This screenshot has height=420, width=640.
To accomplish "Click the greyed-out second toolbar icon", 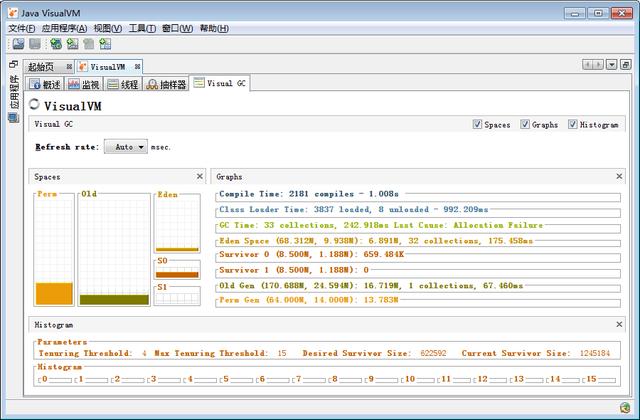I will pyautogui.click(x=35, y=44).
